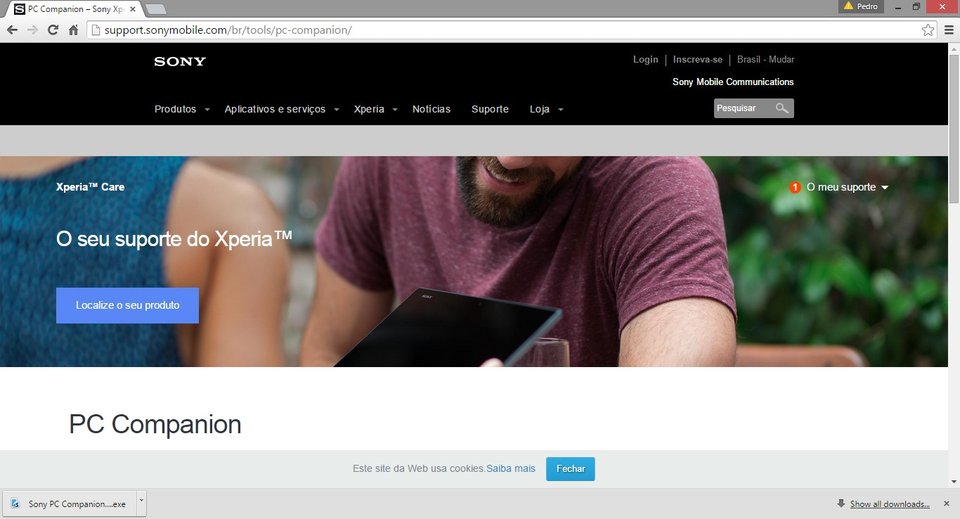Open the Inscreva-se link

[697, 59]
